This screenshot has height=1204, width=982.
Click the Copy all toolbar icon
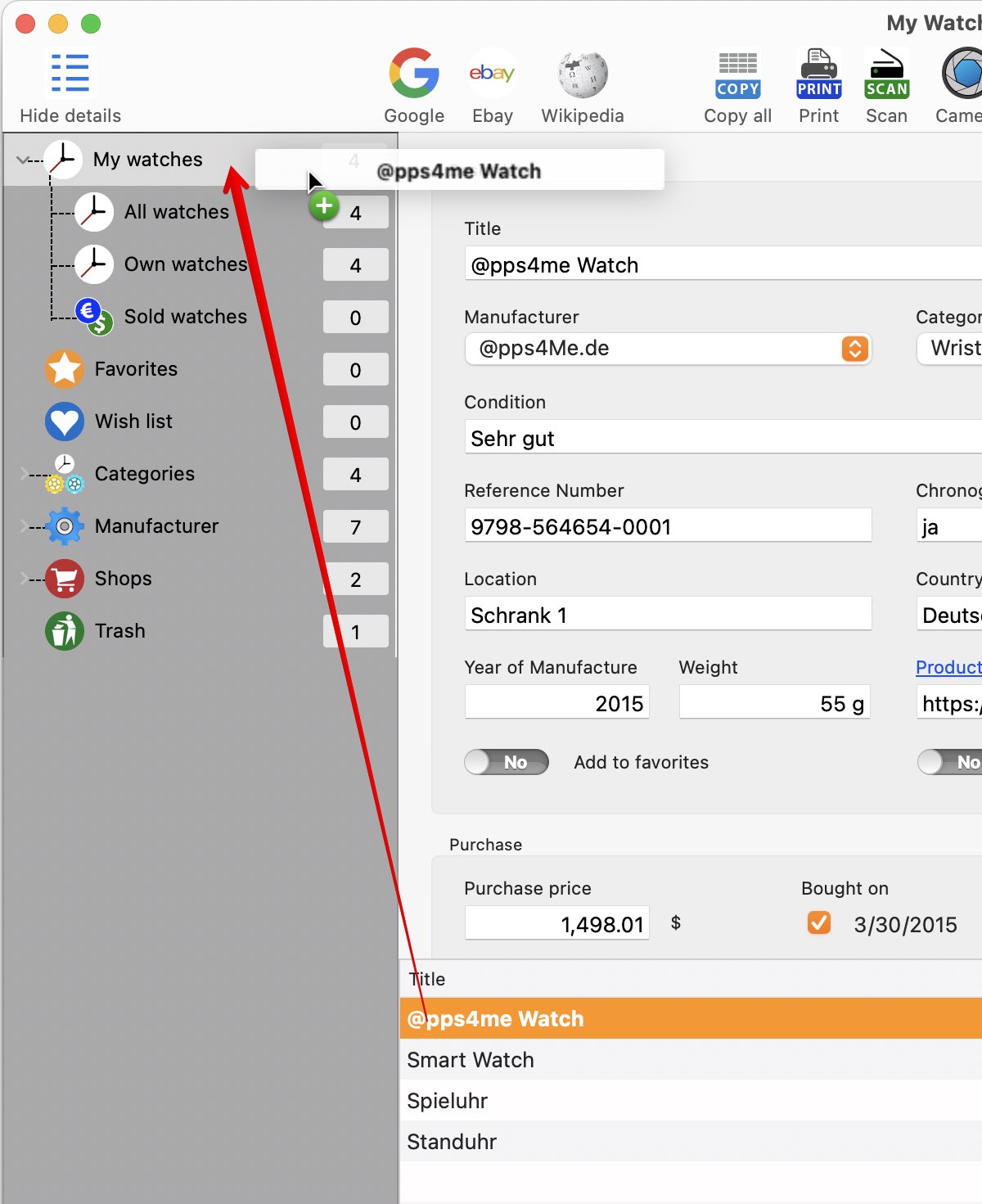738,74
